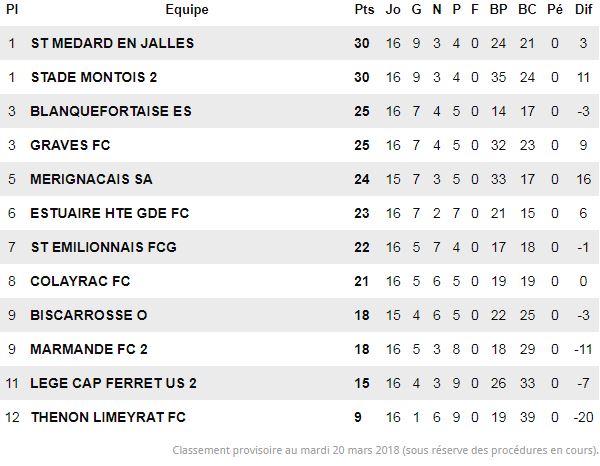
Task: Open MERIGNACAIS SA team entry
Action: point(91,179)
